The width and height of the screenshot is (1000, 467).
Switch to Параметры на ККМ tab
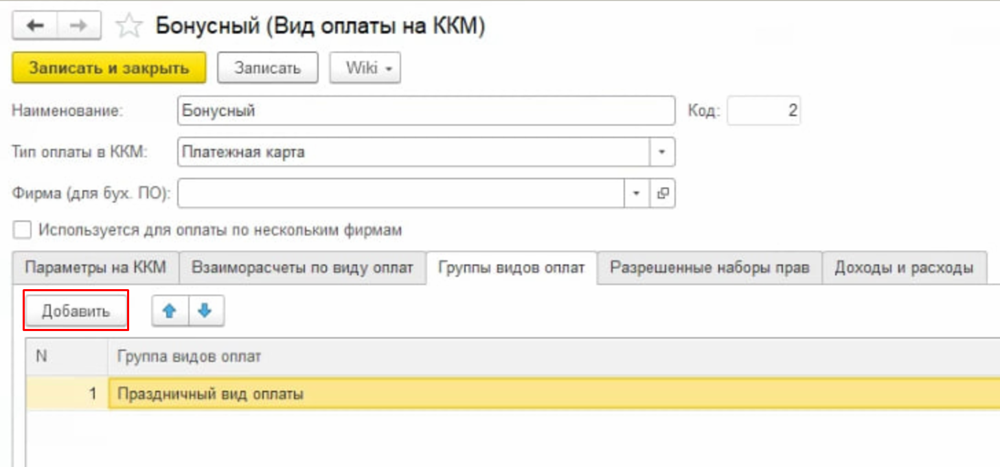(96, 268)
